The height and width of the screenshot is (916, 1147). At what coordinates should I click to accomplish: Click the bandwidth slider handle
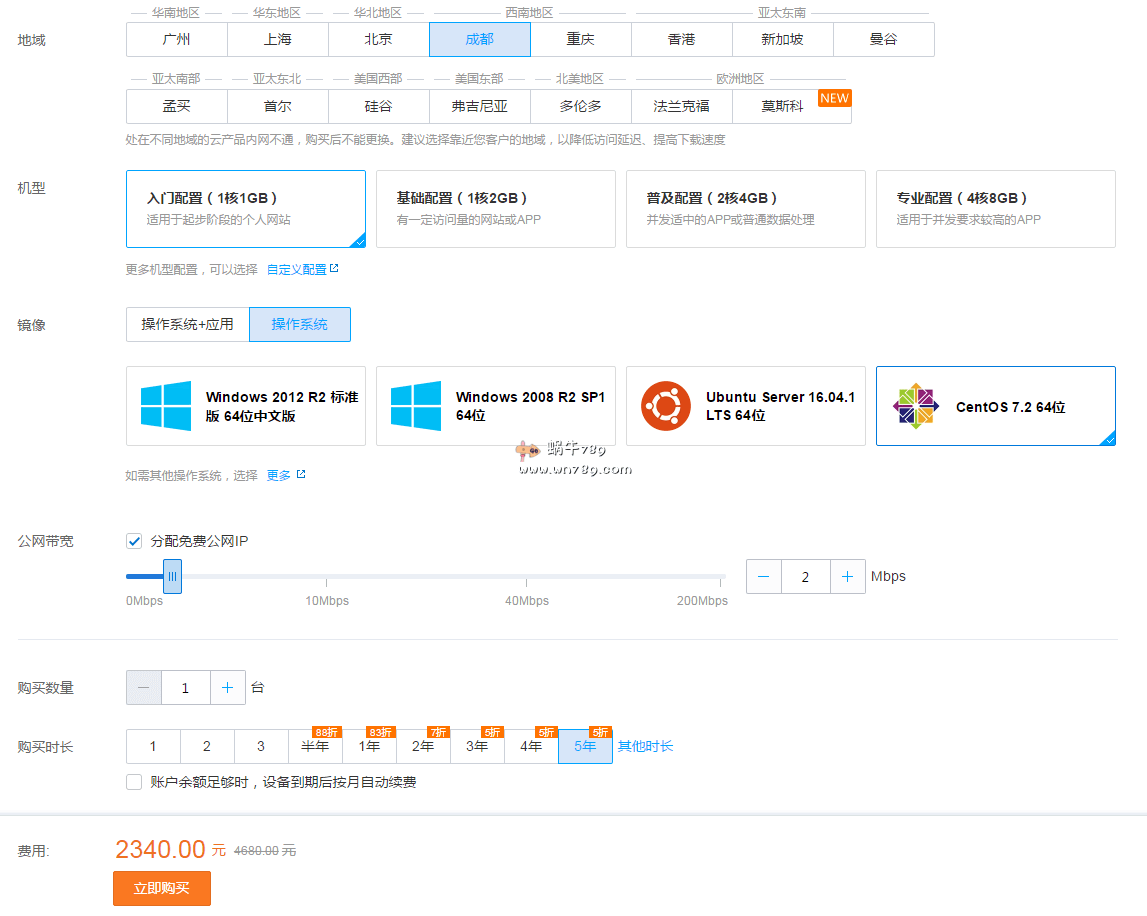(172, 577)
